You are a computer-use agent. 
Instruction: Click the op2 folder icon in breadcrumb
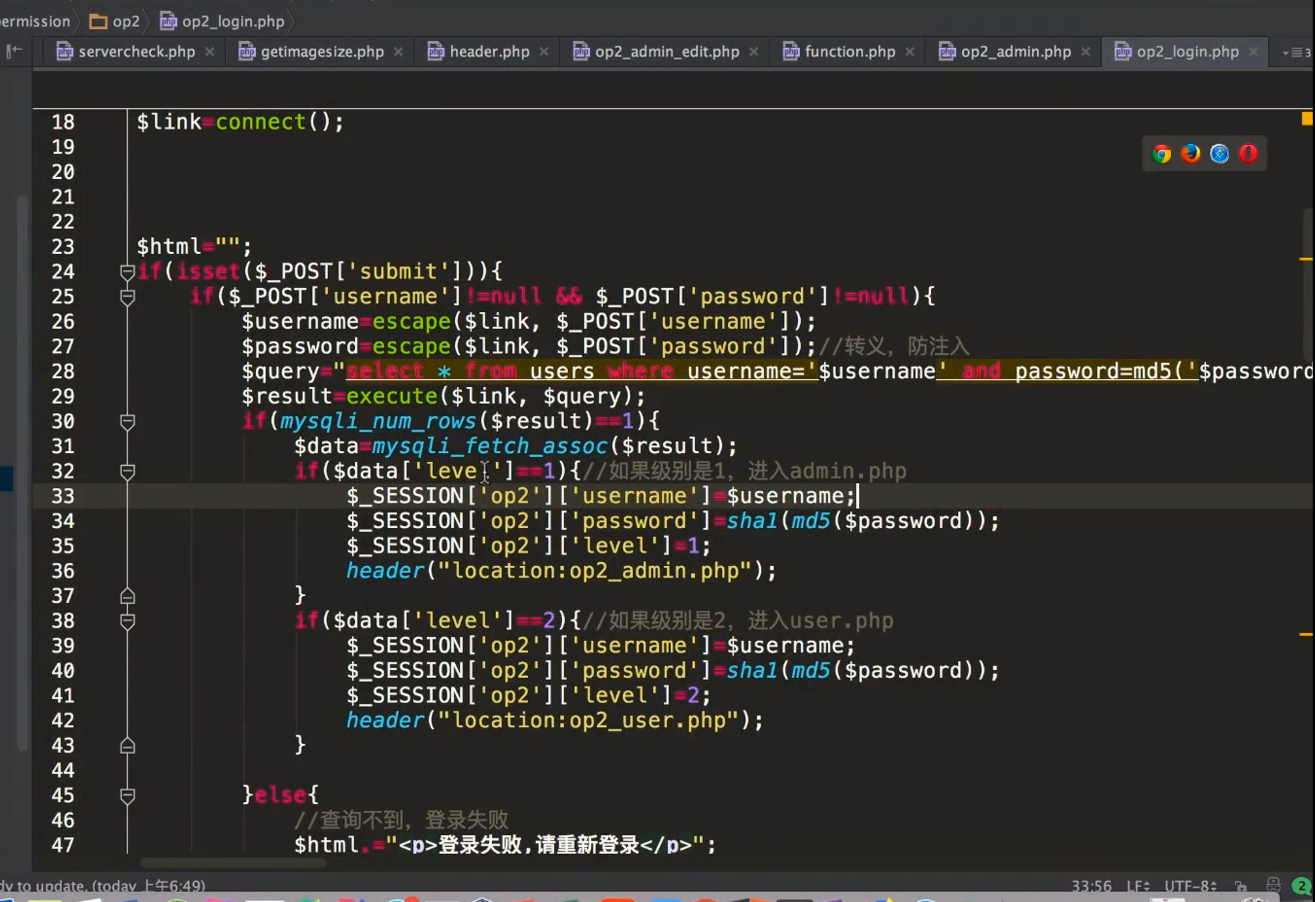(97, 21)
